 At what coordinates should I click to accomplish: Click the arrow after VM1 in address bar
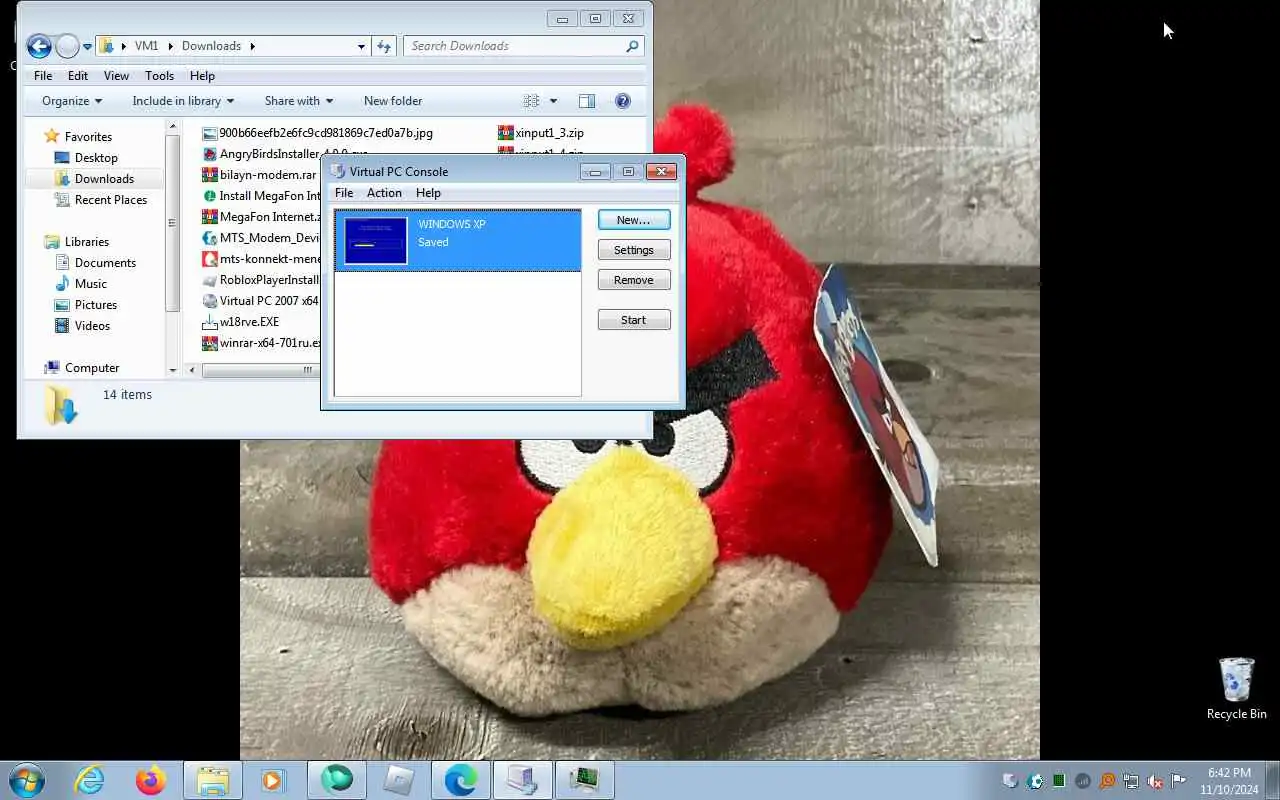coord(170,46)
